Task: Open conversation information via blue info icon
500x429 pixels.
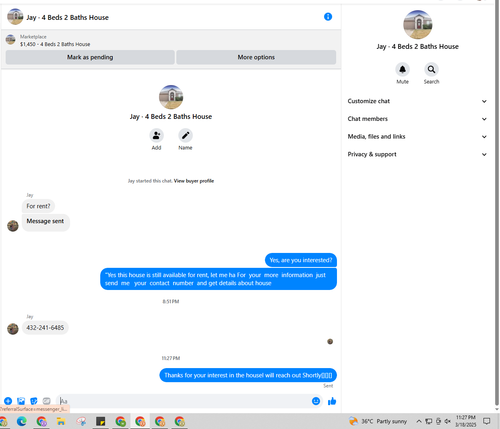Action: pos(328,17)
